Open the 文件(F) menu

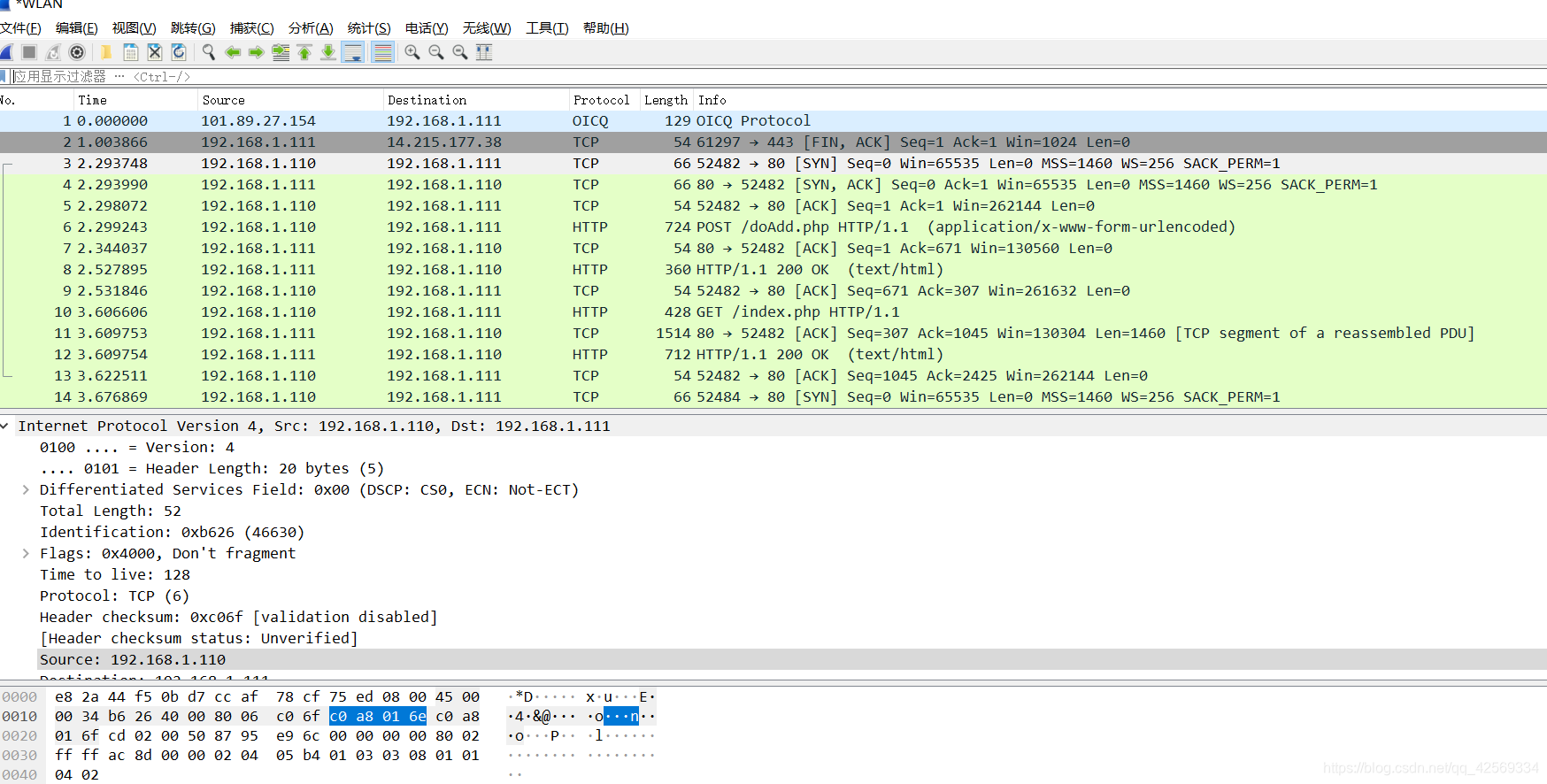click(x=20, y=28)
